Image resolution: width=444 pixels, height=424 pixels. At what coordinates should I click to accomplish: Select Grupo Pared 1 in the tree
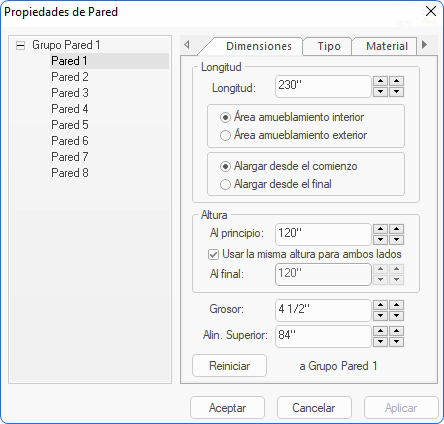pos(66,45)
